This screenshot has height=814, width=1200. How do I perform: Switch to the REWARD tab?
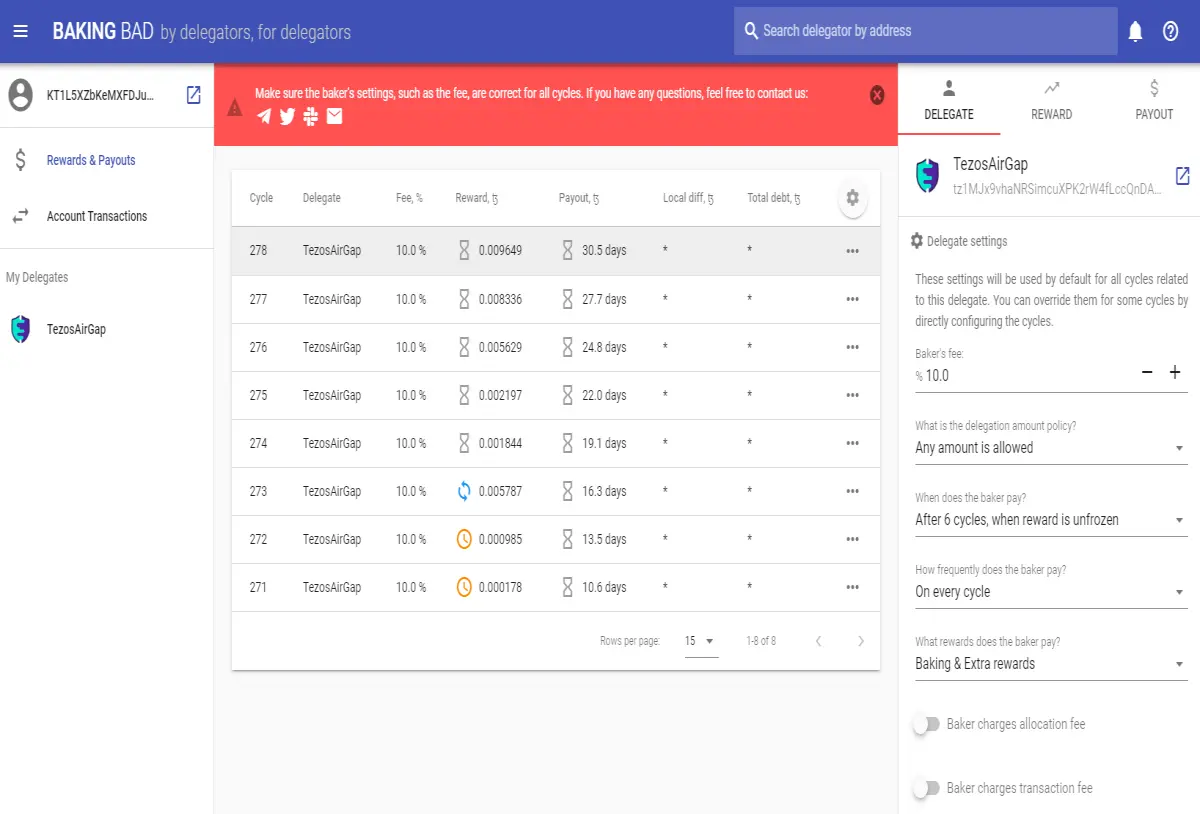pos(1051,99)
